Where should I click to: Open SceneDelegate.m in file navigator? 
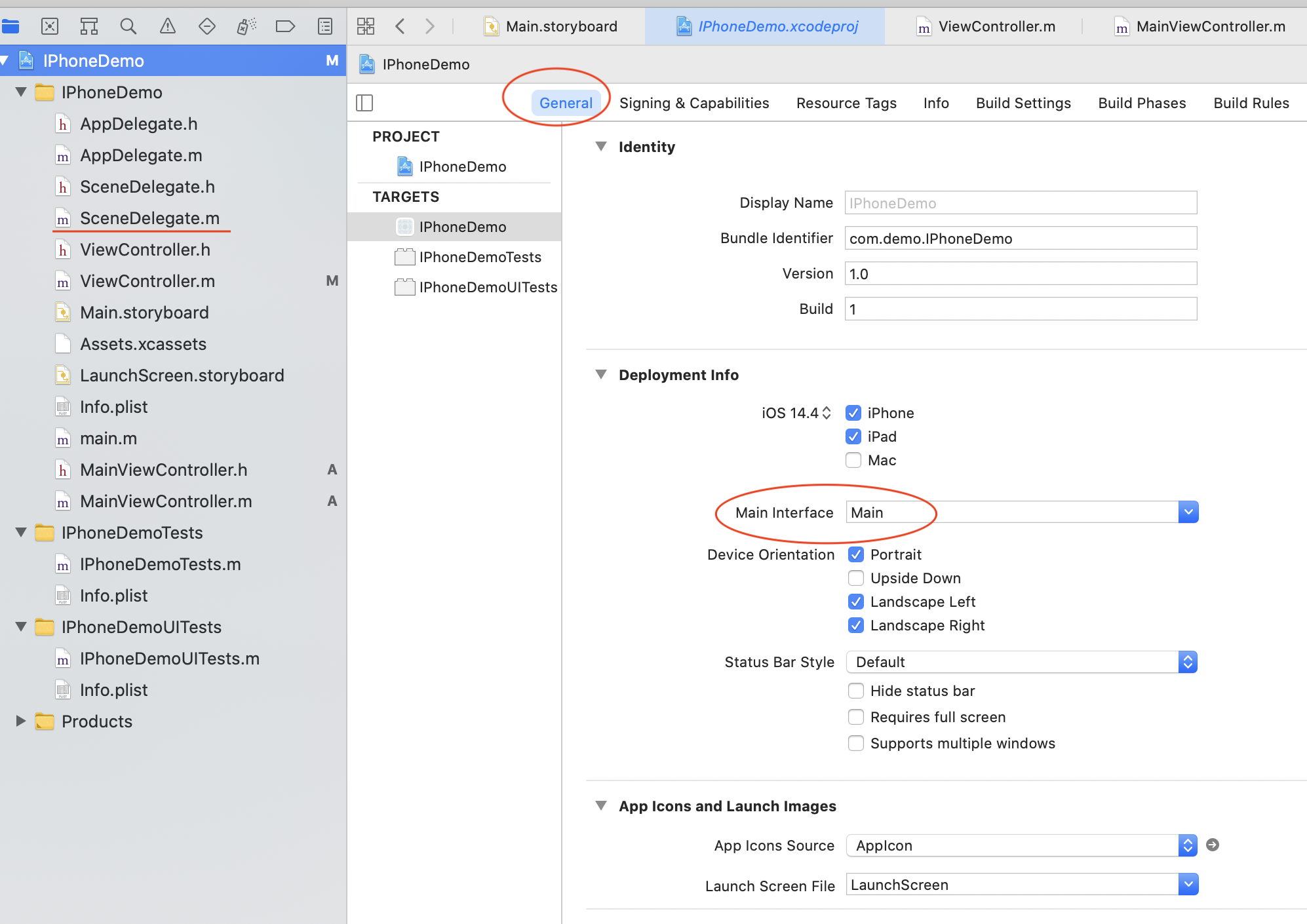tap(149, 218)
